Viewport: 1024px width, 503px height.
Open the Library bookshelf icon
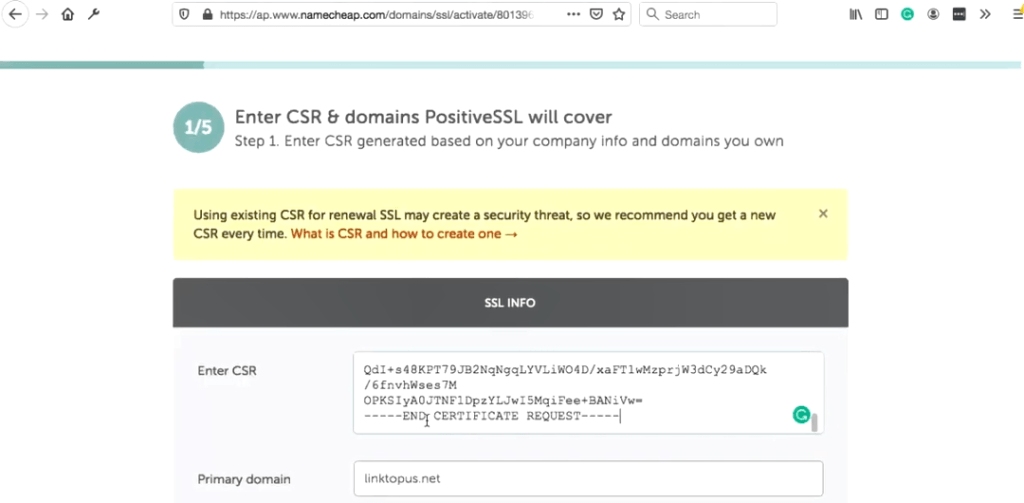coord(856,14)
